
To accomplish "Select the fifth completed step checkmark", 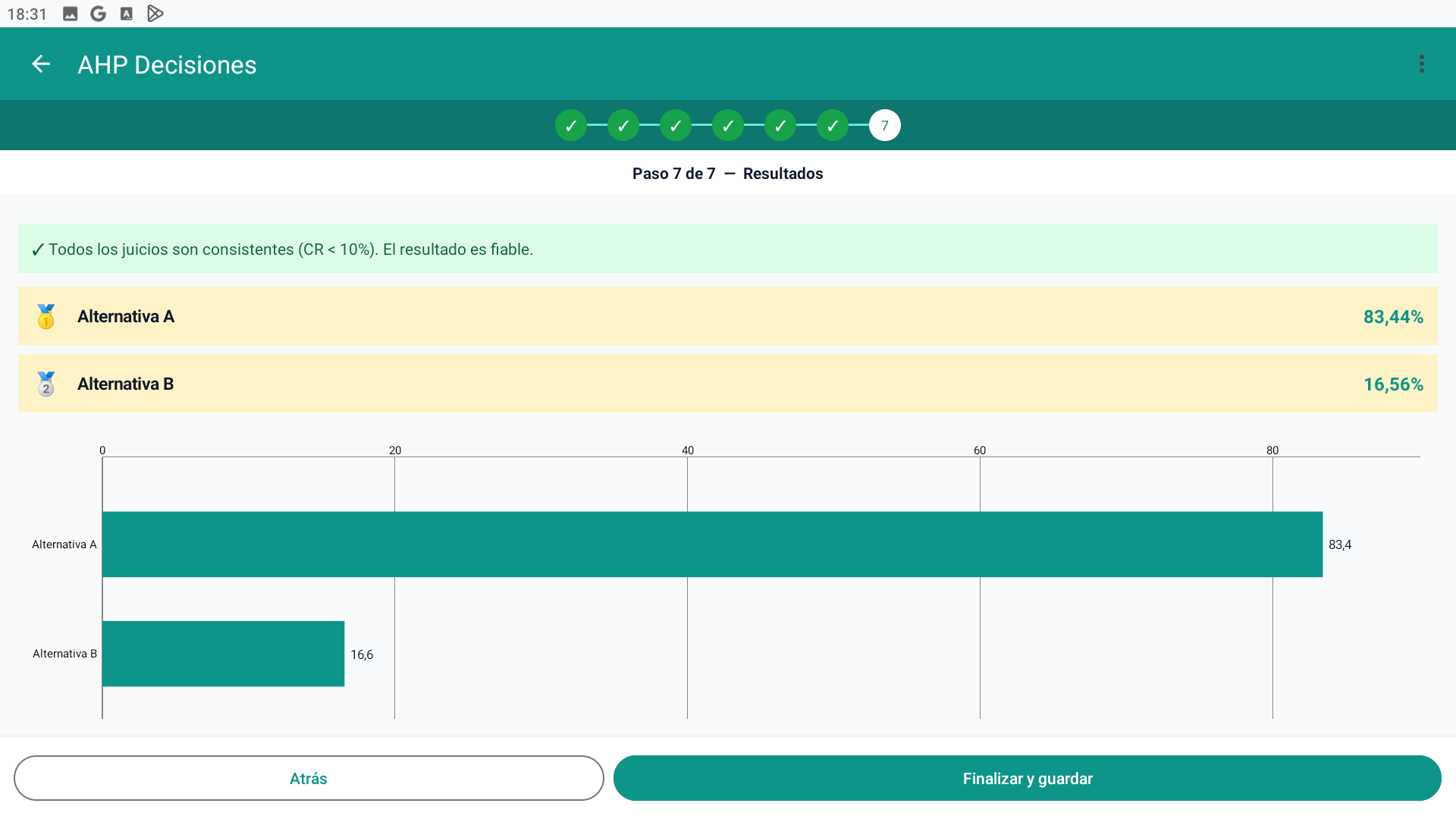I will pos(780,126).
